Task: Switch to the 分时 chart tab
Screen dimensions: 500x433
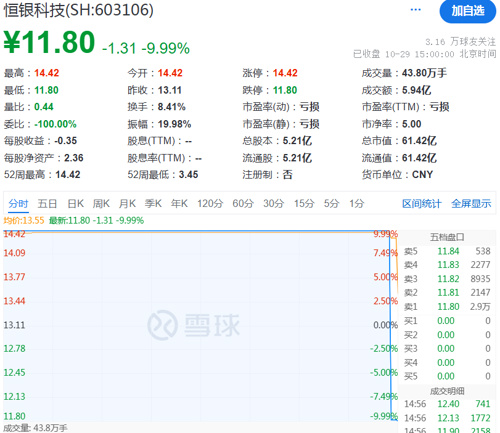Action: (18, 203)
